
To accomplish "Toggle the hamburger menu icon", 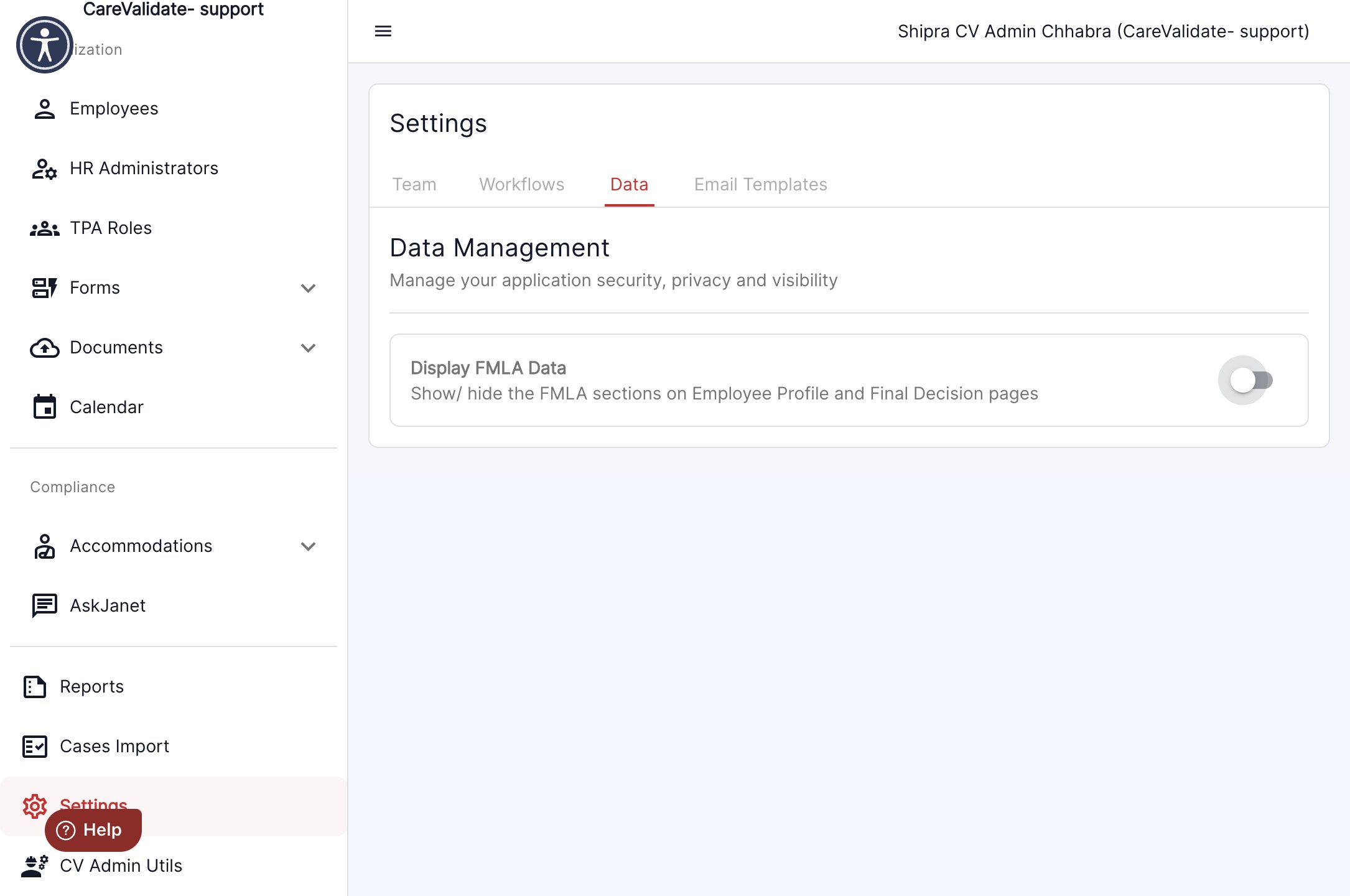I will coord(383,31).
